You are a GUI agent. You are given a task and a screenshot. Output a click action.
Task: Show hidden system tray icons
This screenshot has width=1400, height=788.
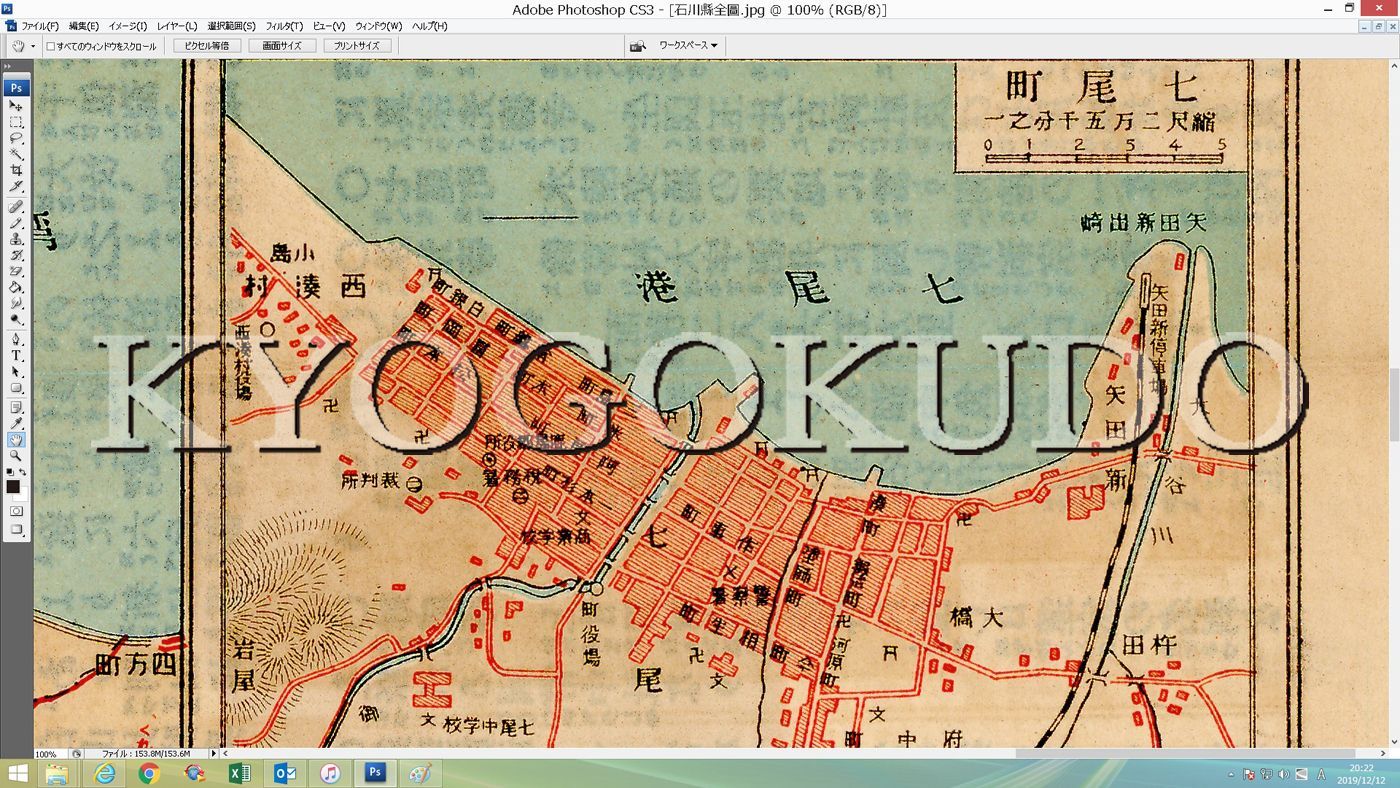[x=1232, y=775]
